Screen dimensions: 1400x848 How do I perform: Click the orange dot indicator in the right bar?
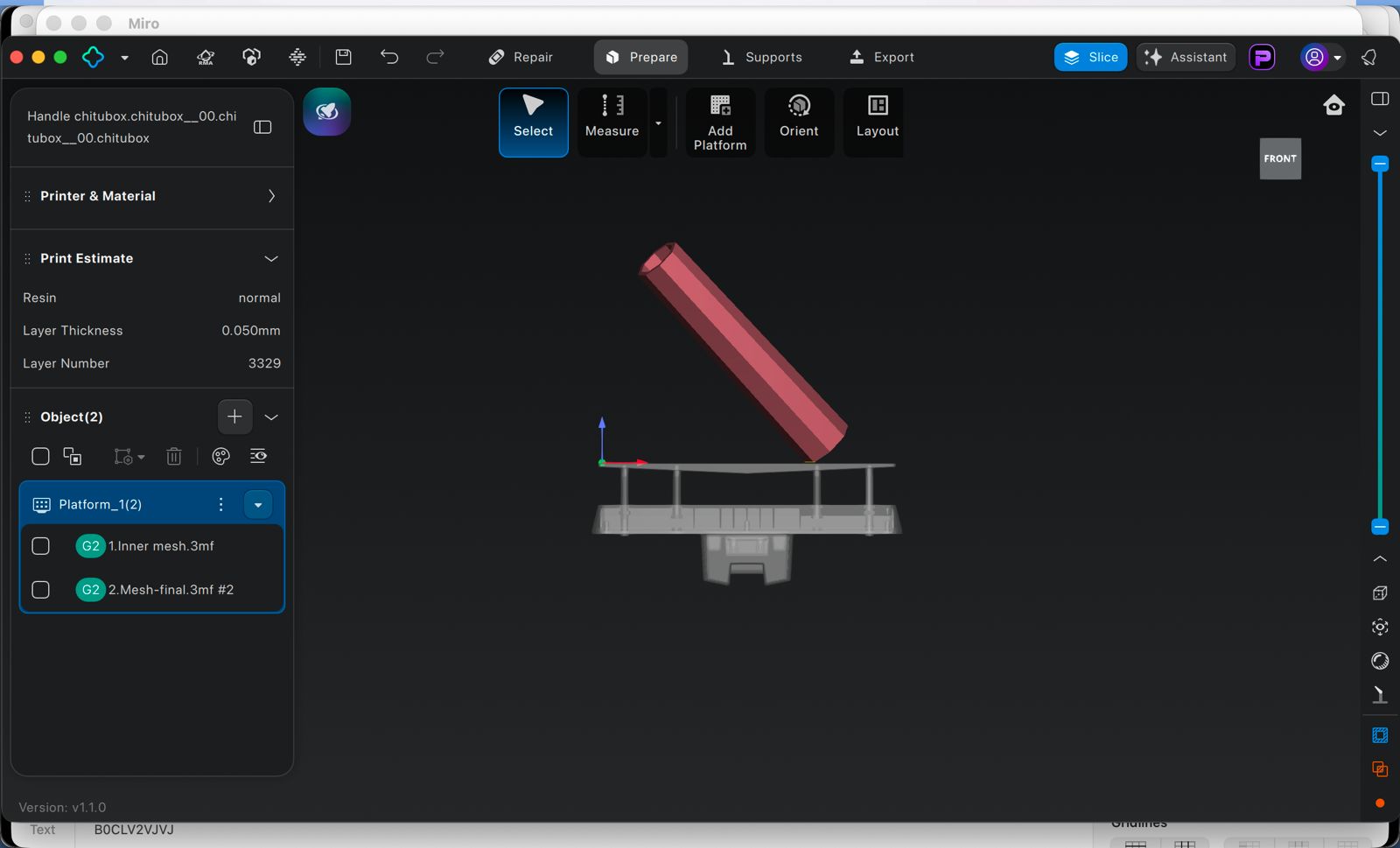(1380, 803)
